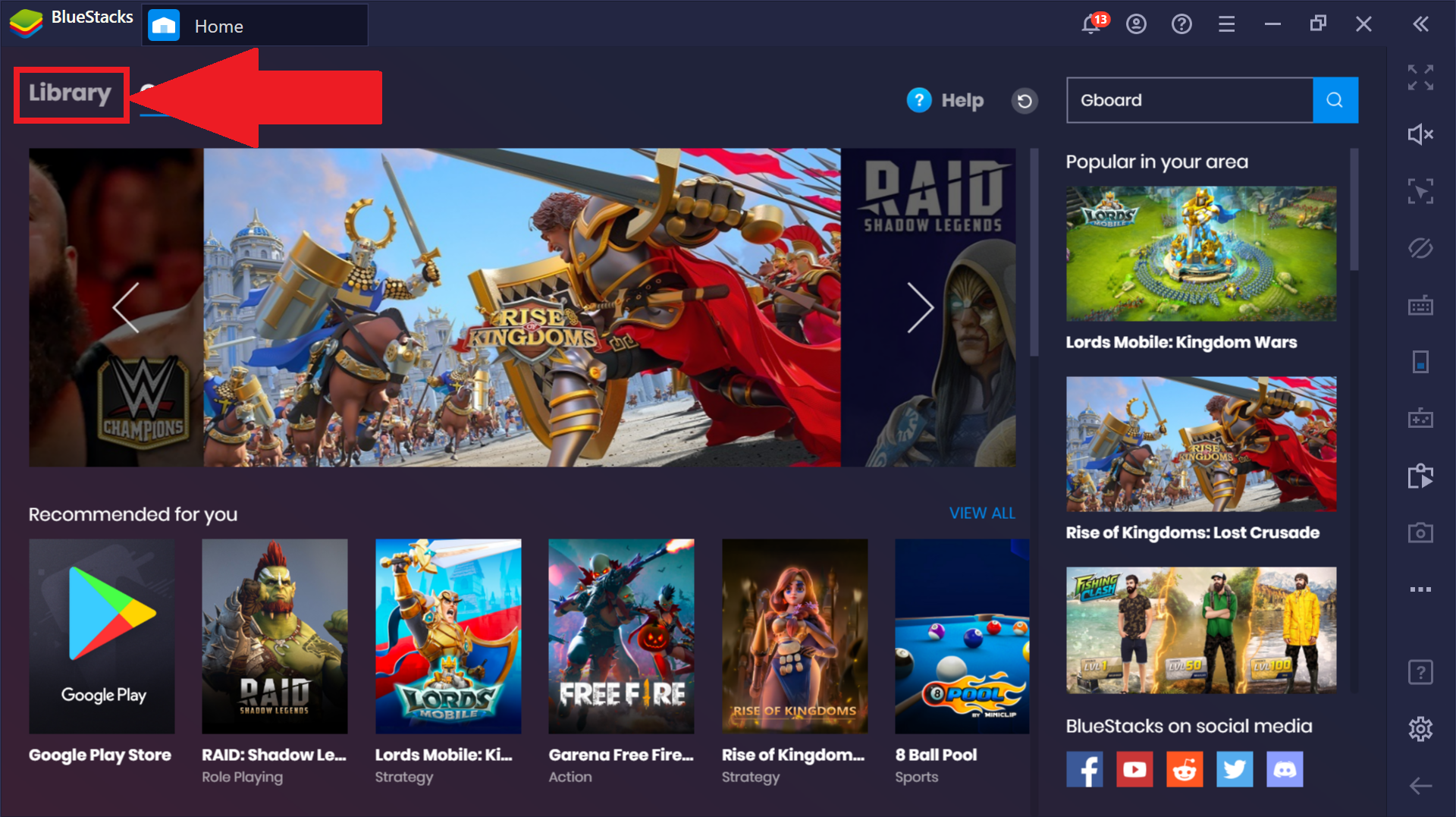
Task: Click VIEW ALL recommended apps
Action: tap(982, 514)
